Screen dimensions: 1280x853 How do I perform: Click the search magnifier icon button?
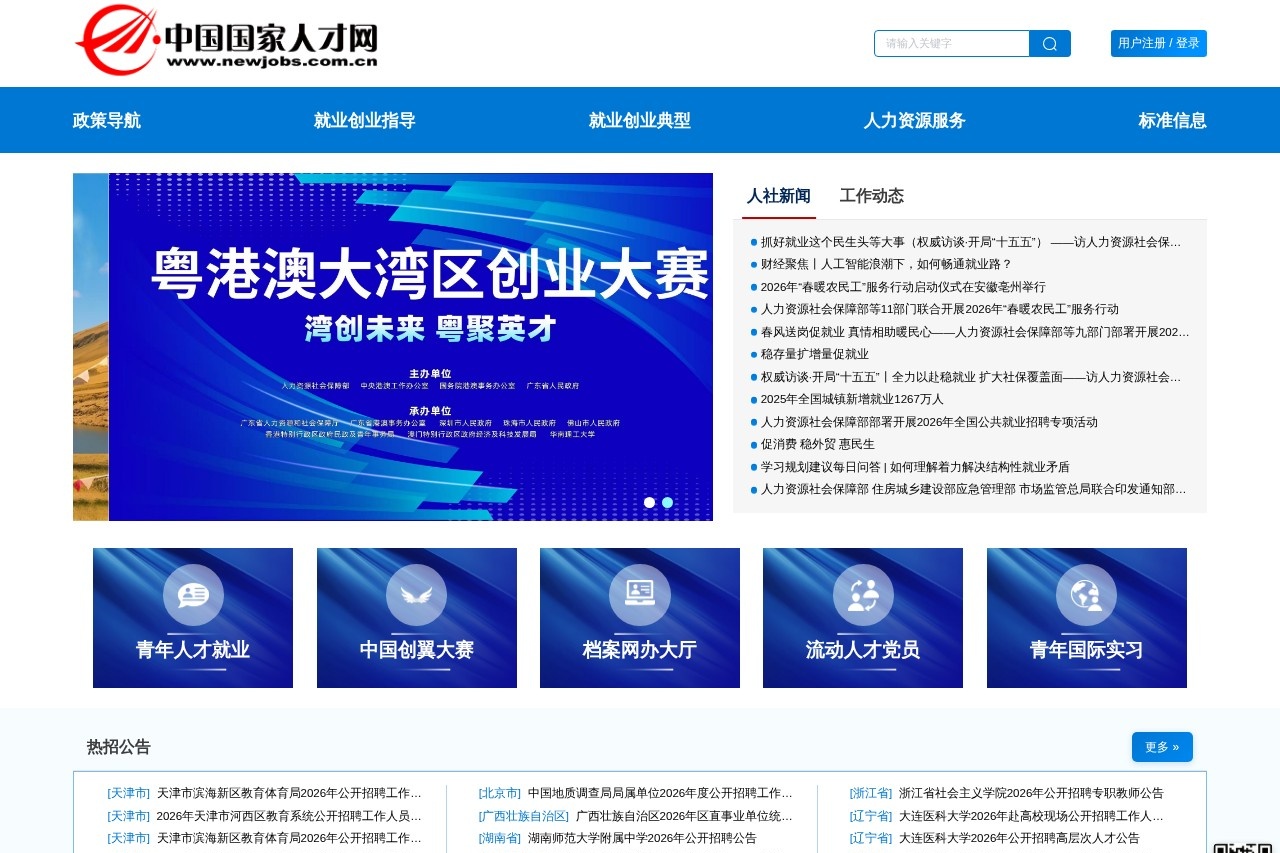click(x=1050, y=43)
